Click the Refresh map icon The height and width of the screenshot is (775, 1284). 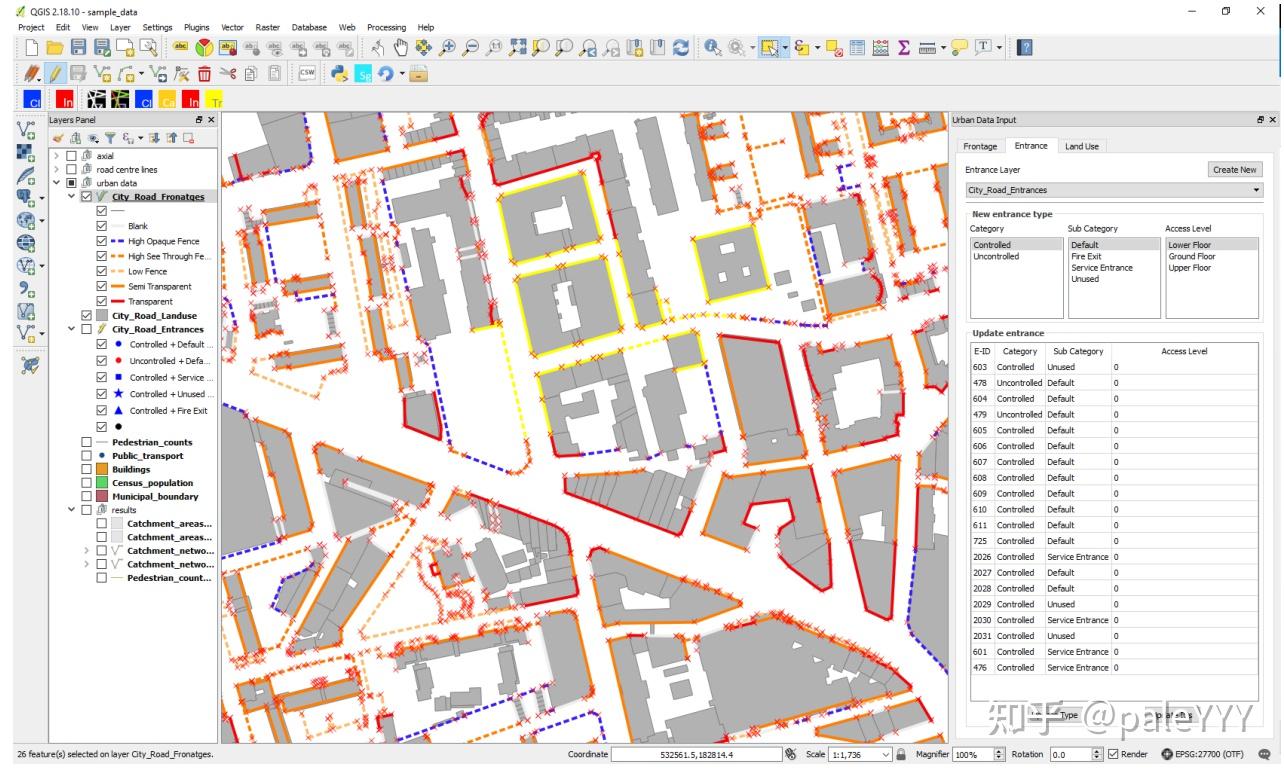tap(681, 47)
